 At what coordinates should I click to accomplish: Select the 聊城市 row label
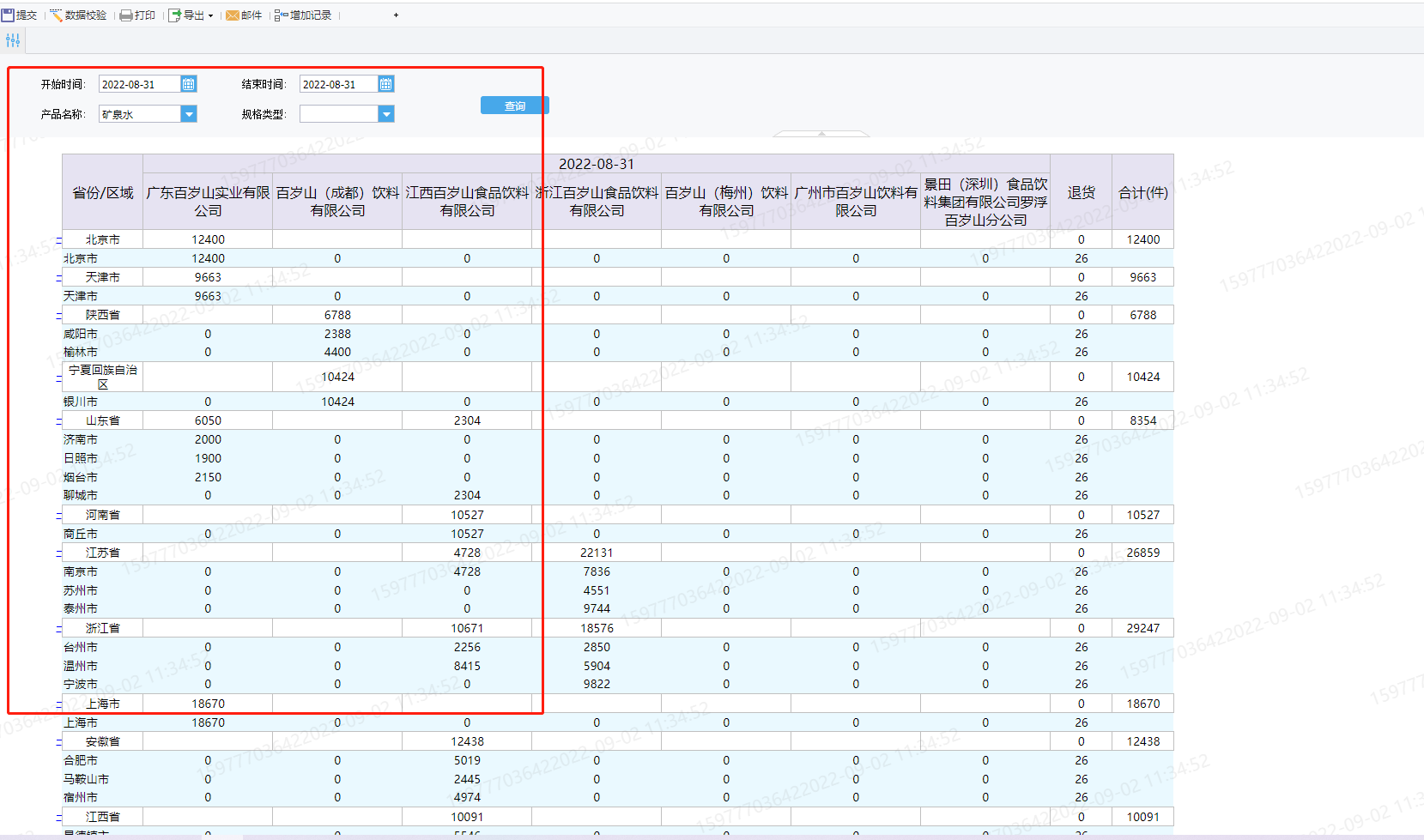[x=81, y=495]
